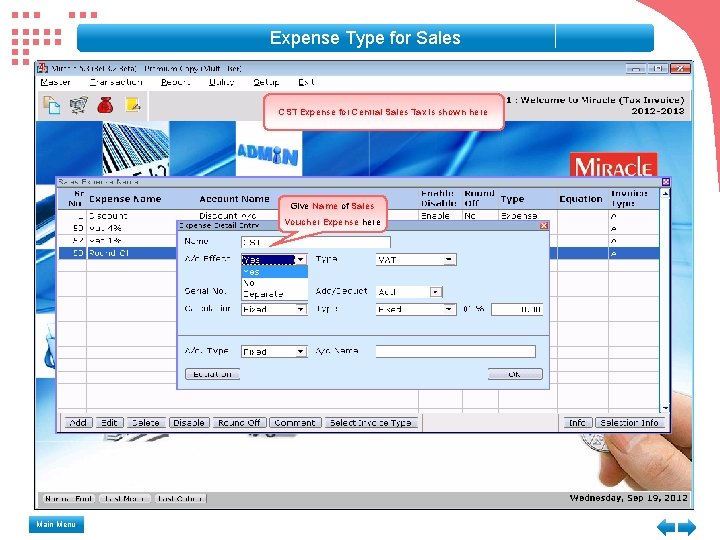Click the Delete button

(x=146, y=422)
